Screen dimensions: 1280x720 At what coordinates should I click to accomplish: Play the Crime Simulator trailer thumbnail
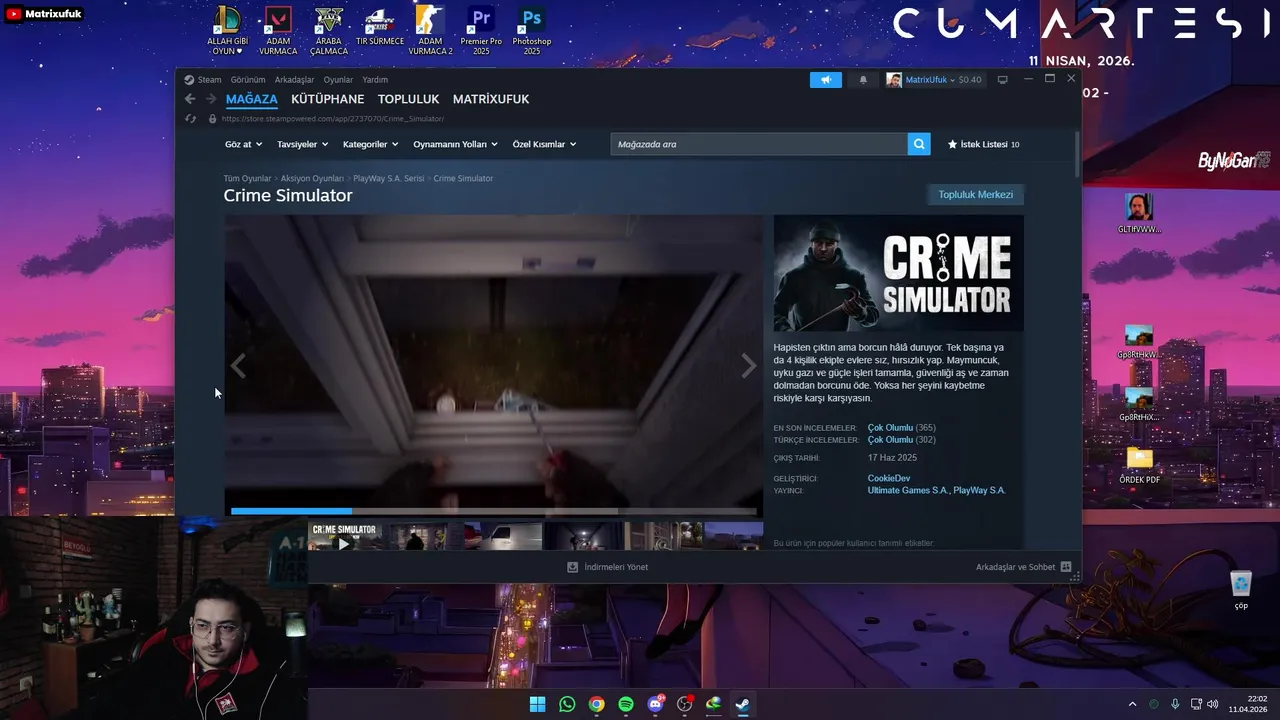[344, 536]
